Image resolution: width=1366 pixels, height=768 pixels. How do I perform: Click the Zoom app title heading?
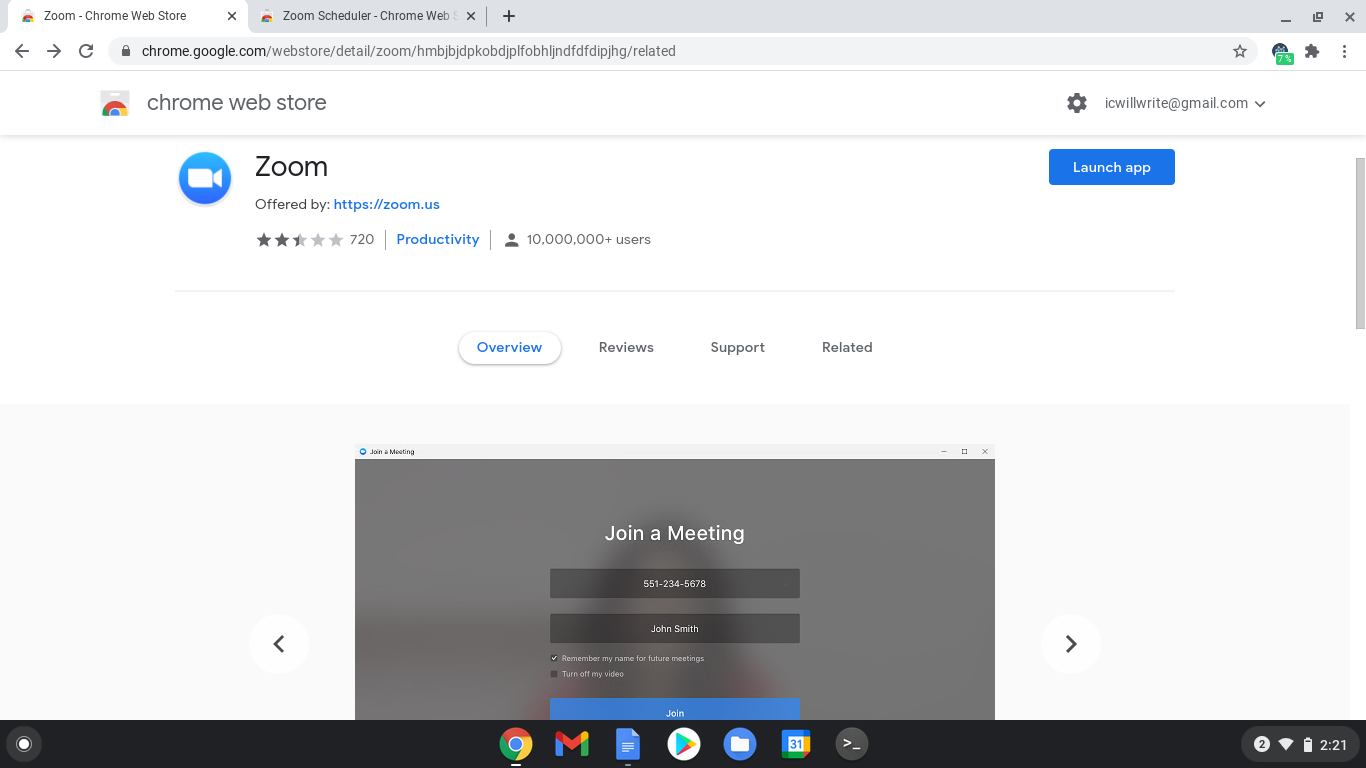292,167
